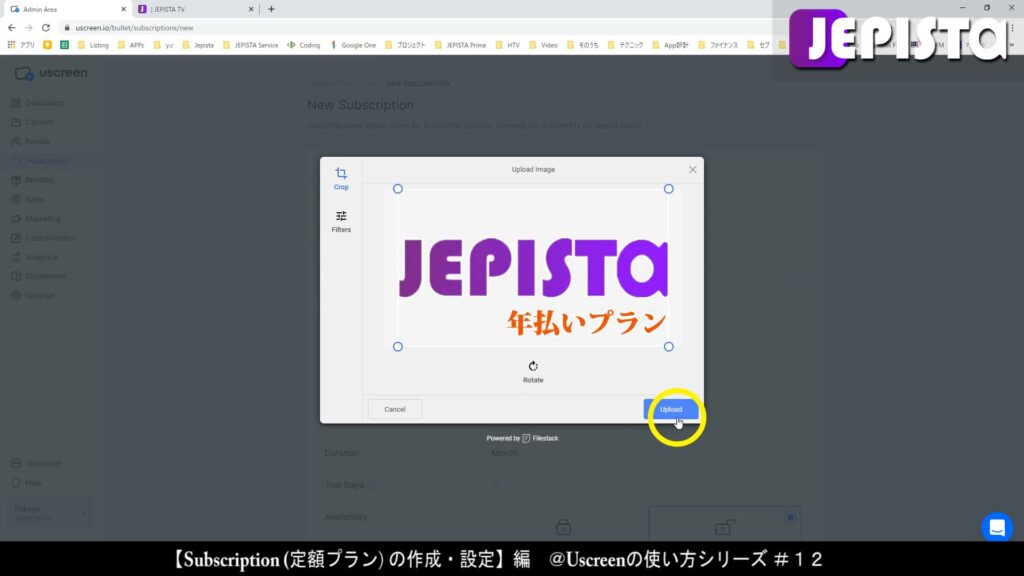Image resolution: width=1024 pixels, height=576 pixels.
Task: Click the Upload button
Action: click(671, 409)
